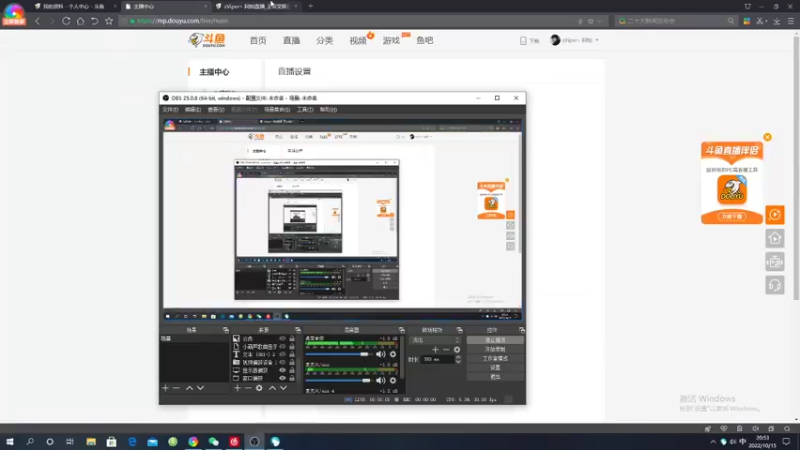The width and height of the screenshot is (800, 450).
Task: Open the 麦克风/Aux audio settings gear
Action: click(x=393, y=381)
